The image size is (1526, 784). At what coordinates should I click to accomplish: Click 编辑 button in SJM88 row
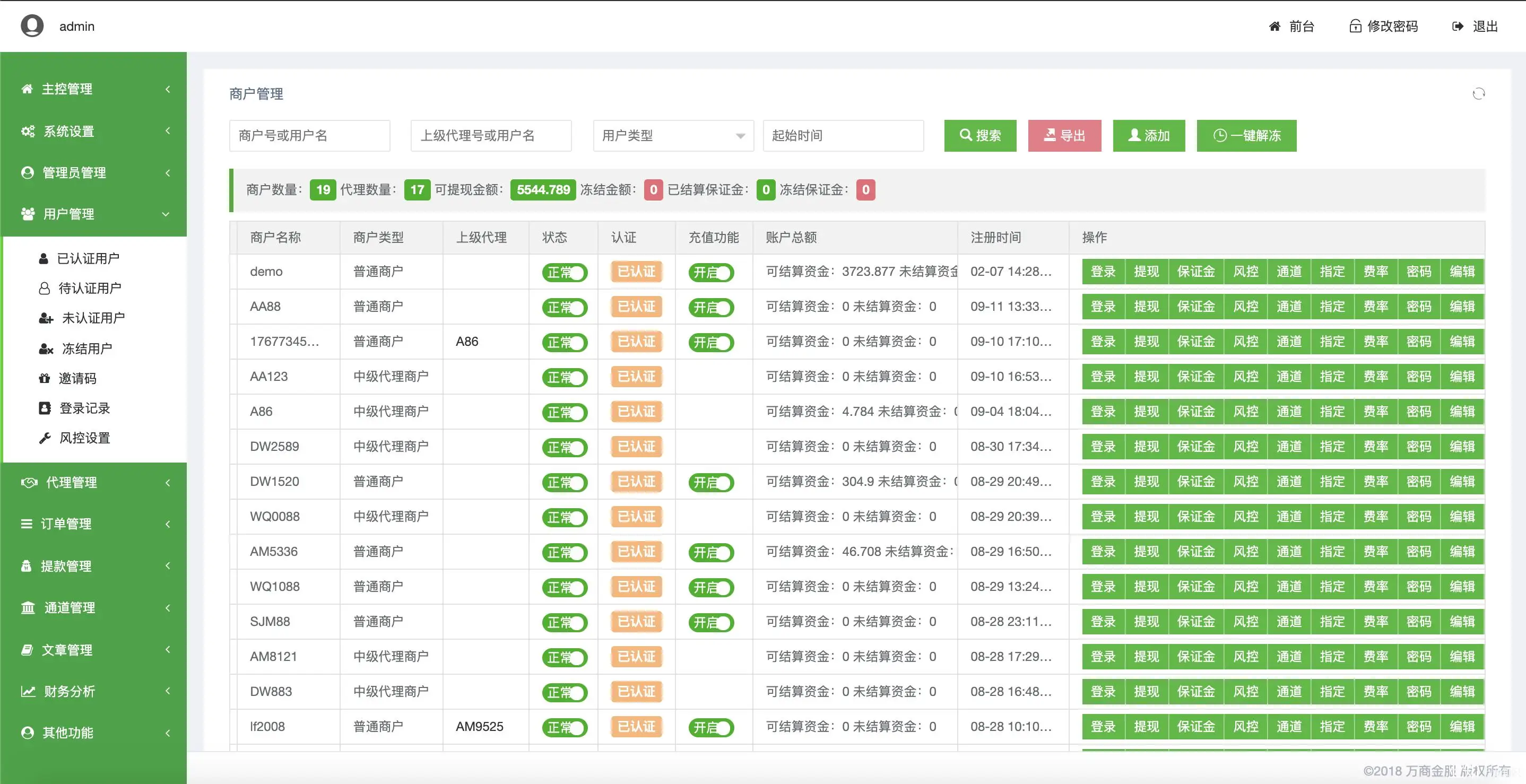[x=1462, y=622]
